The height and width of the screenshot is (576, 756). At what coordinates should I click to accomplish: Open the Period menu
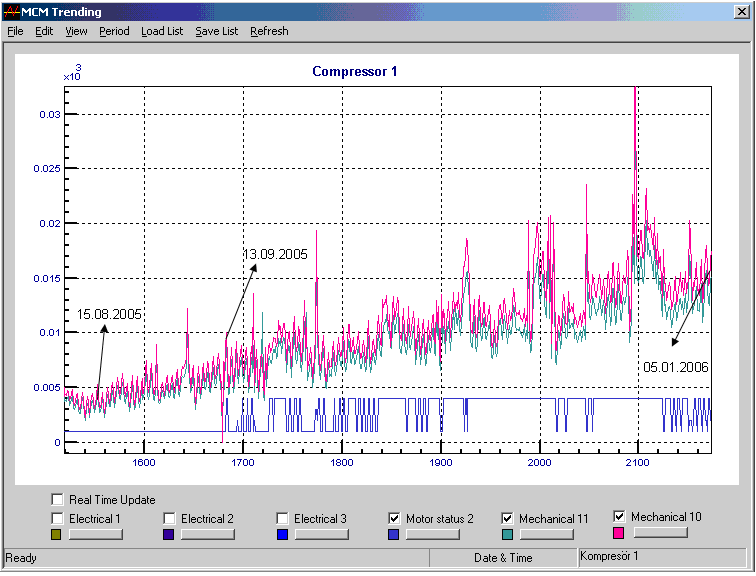[114, 31]
